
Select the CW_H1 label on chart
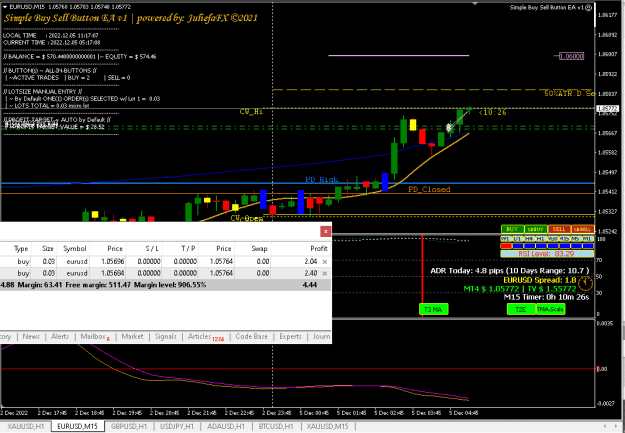pos(251,112)
